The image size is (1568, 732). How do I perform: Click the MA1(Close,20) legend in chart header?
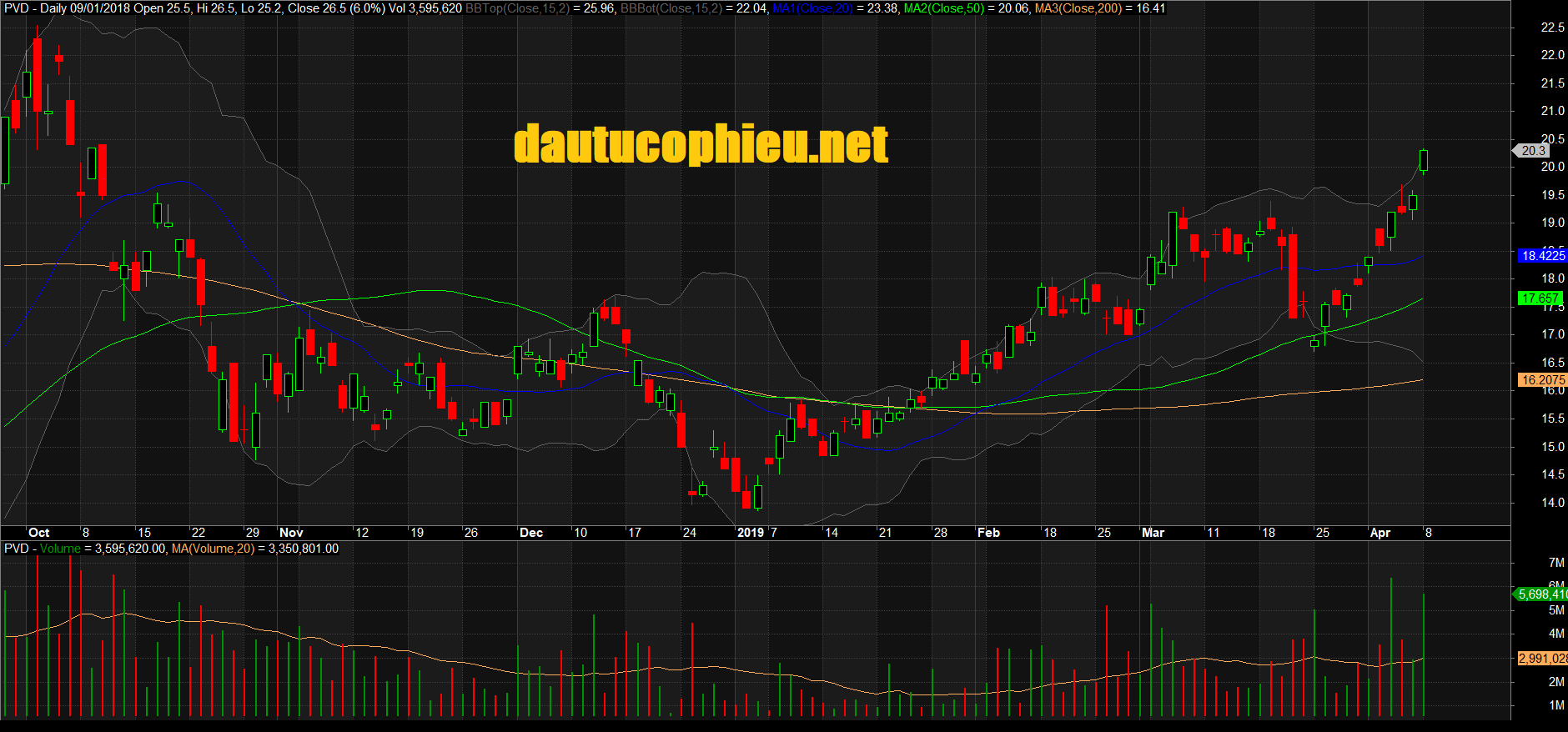[x=812, y=8]
